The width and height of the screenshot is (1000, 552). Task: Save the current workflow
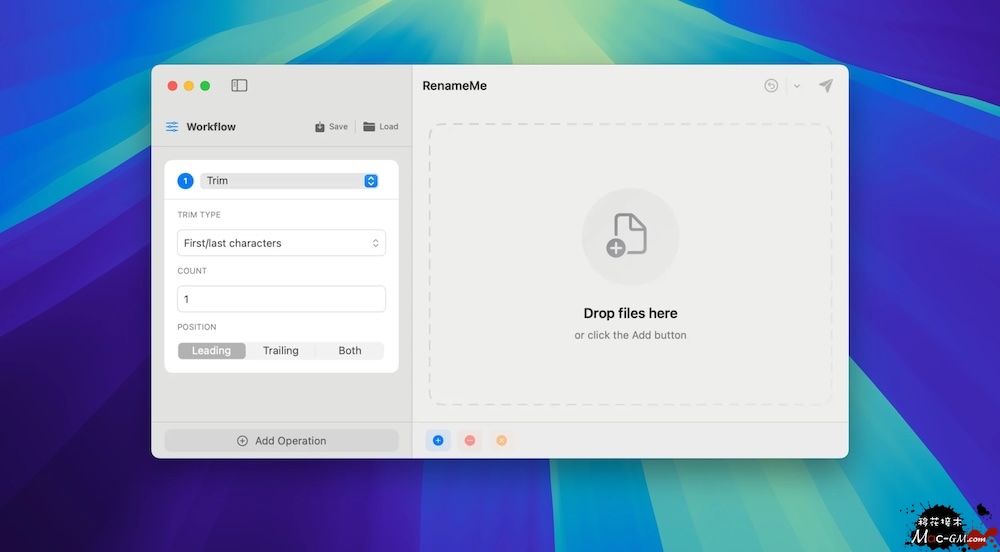click(x=331, y=127)
